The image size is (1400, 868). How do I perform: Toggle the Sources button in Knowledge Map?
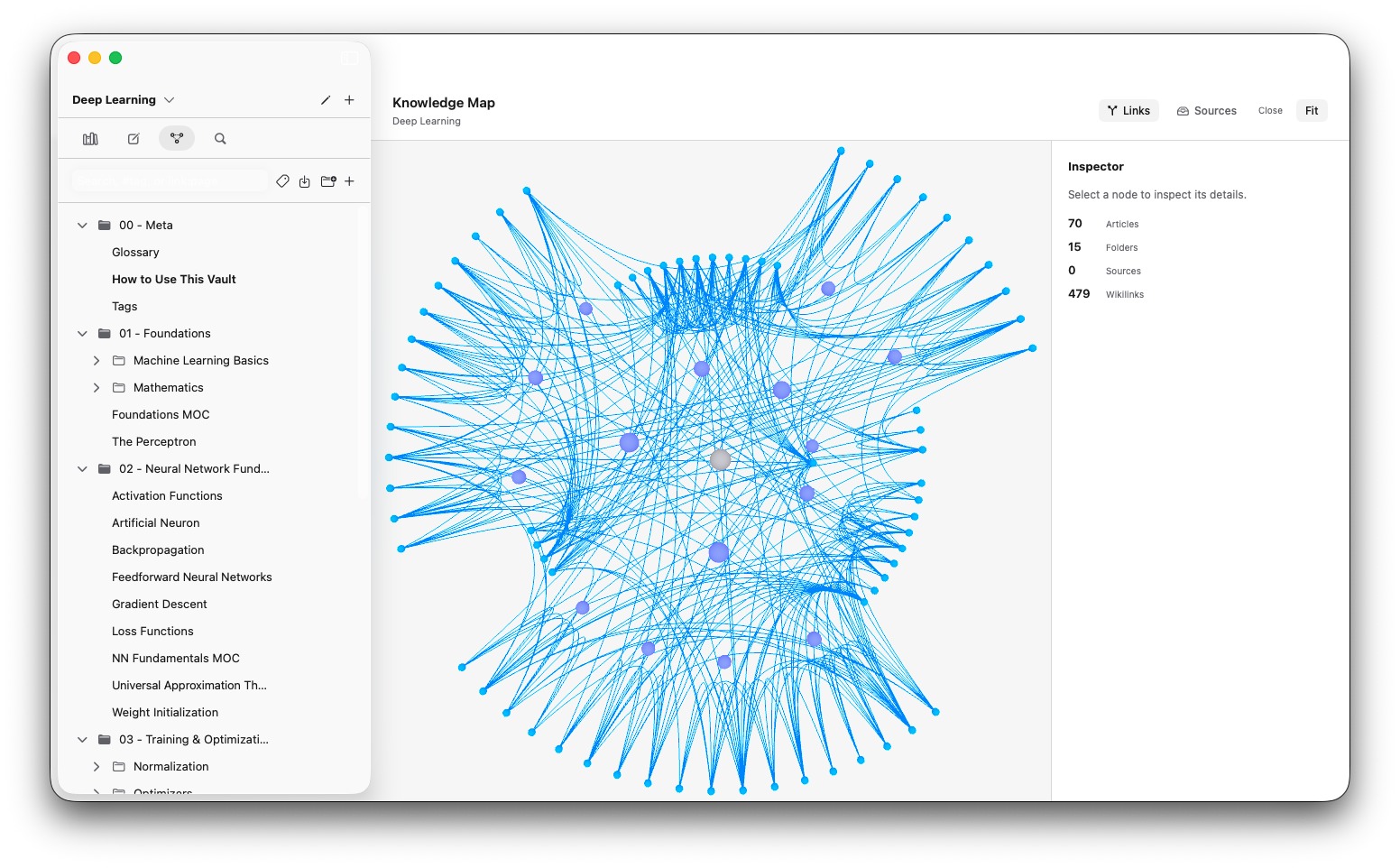1206,111
